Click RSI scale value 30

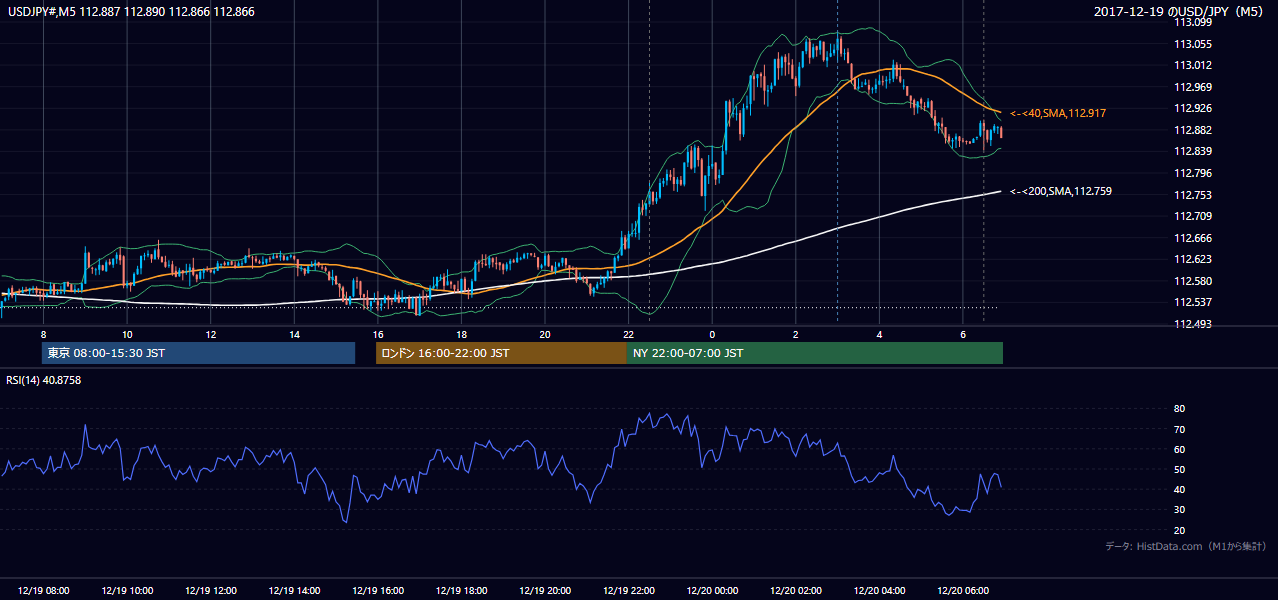point(1179,510)
